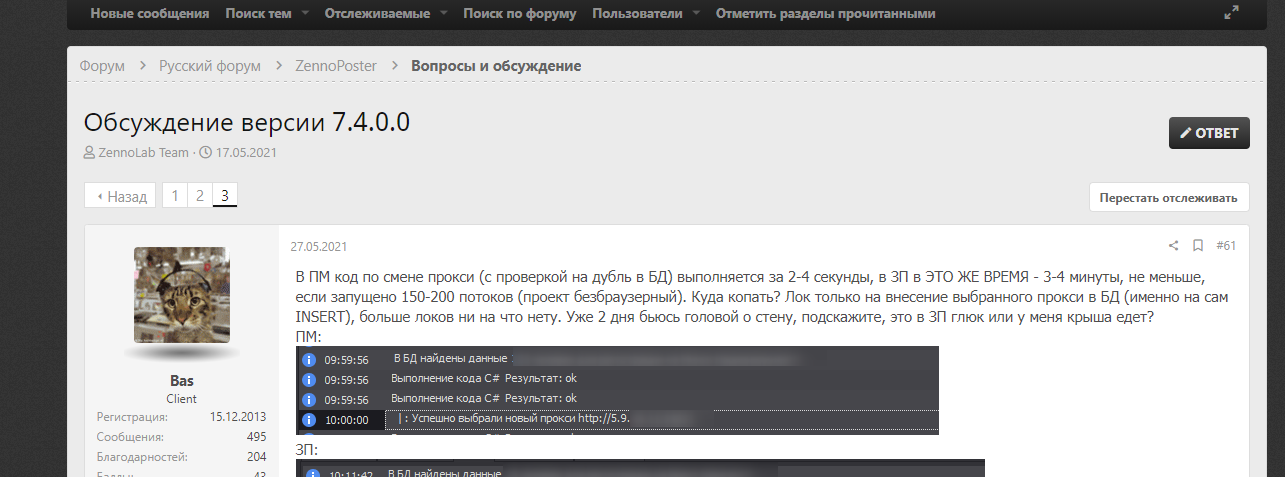Go to page 1 of the thread

point(175,196)
